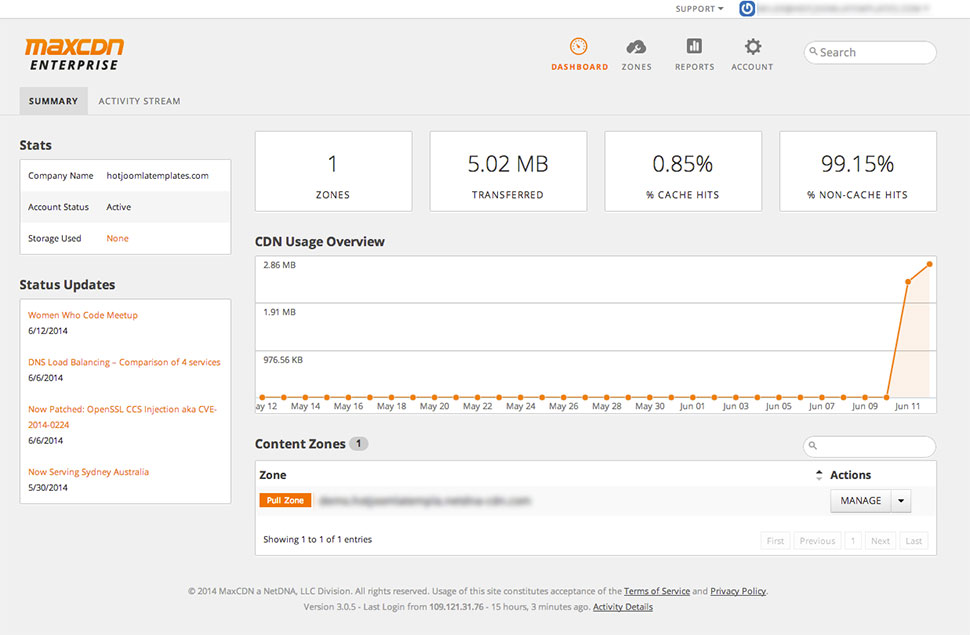The width and height of the screenshot is (970, 635).
Task: Click 'Showing 1 to 1 of 1 entries'
Action: [x=317, y=540]
